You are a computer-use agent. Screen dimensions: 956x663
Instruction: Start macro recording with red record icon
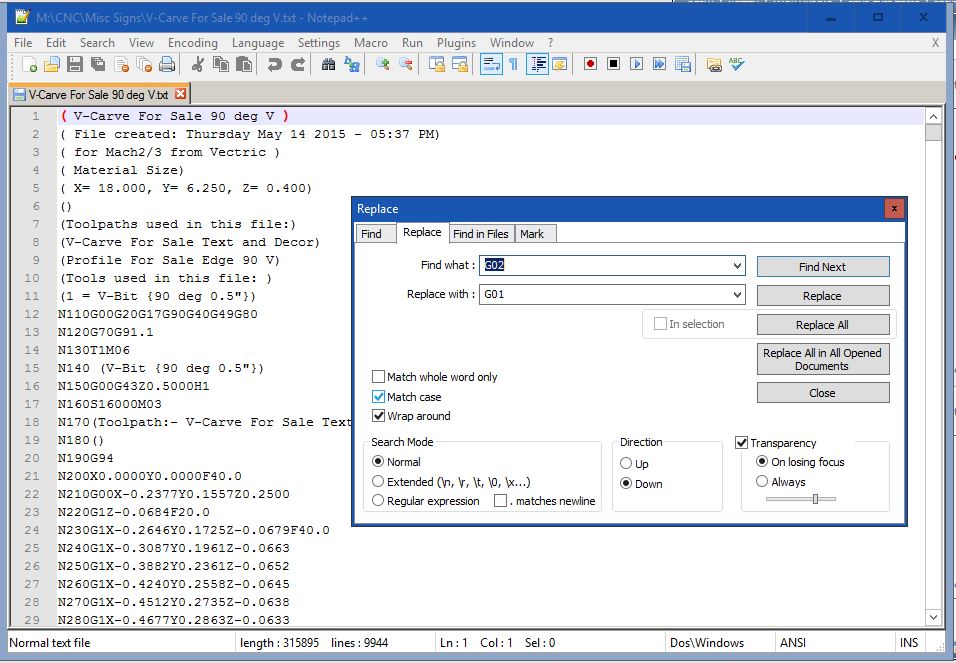pos(590,64)
